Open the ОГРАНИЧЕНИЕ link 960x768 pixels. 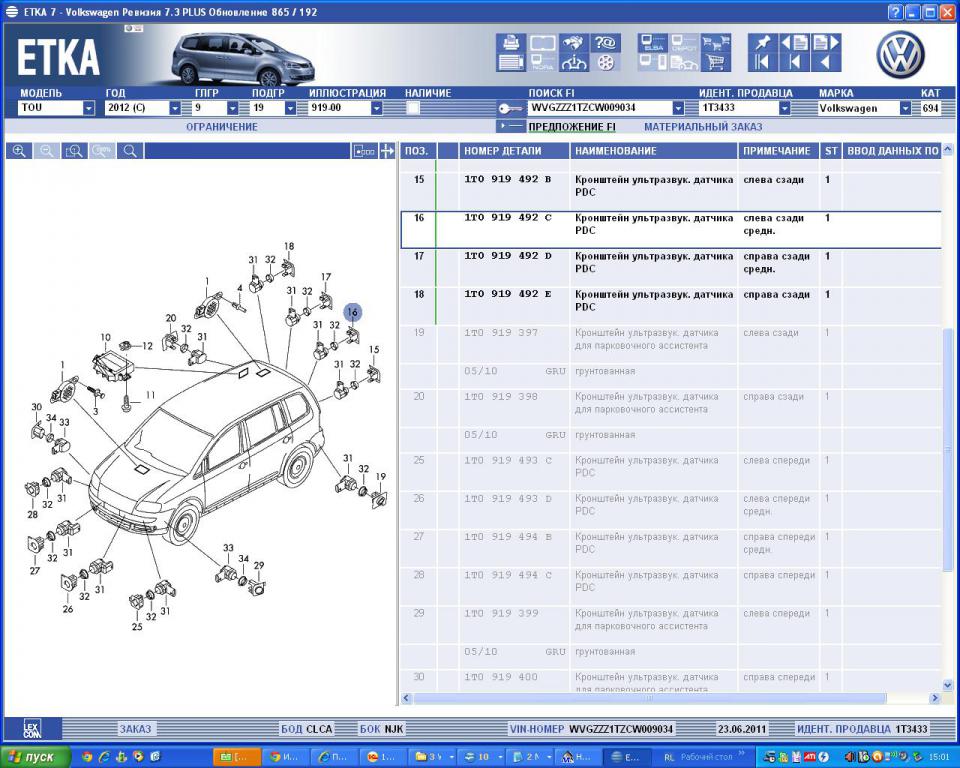[222, 127]
